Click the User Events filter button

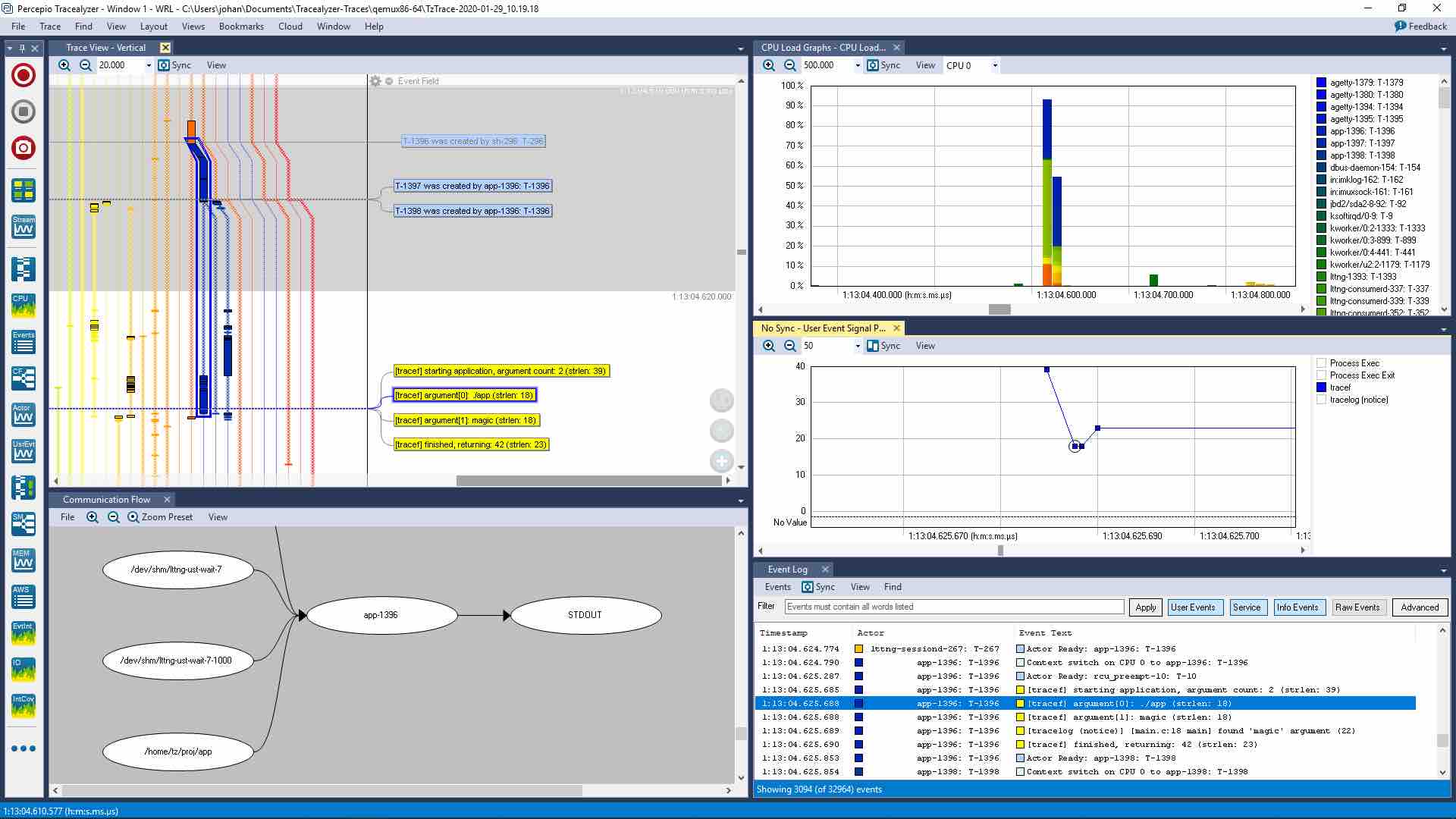(x=1192, y=607)
